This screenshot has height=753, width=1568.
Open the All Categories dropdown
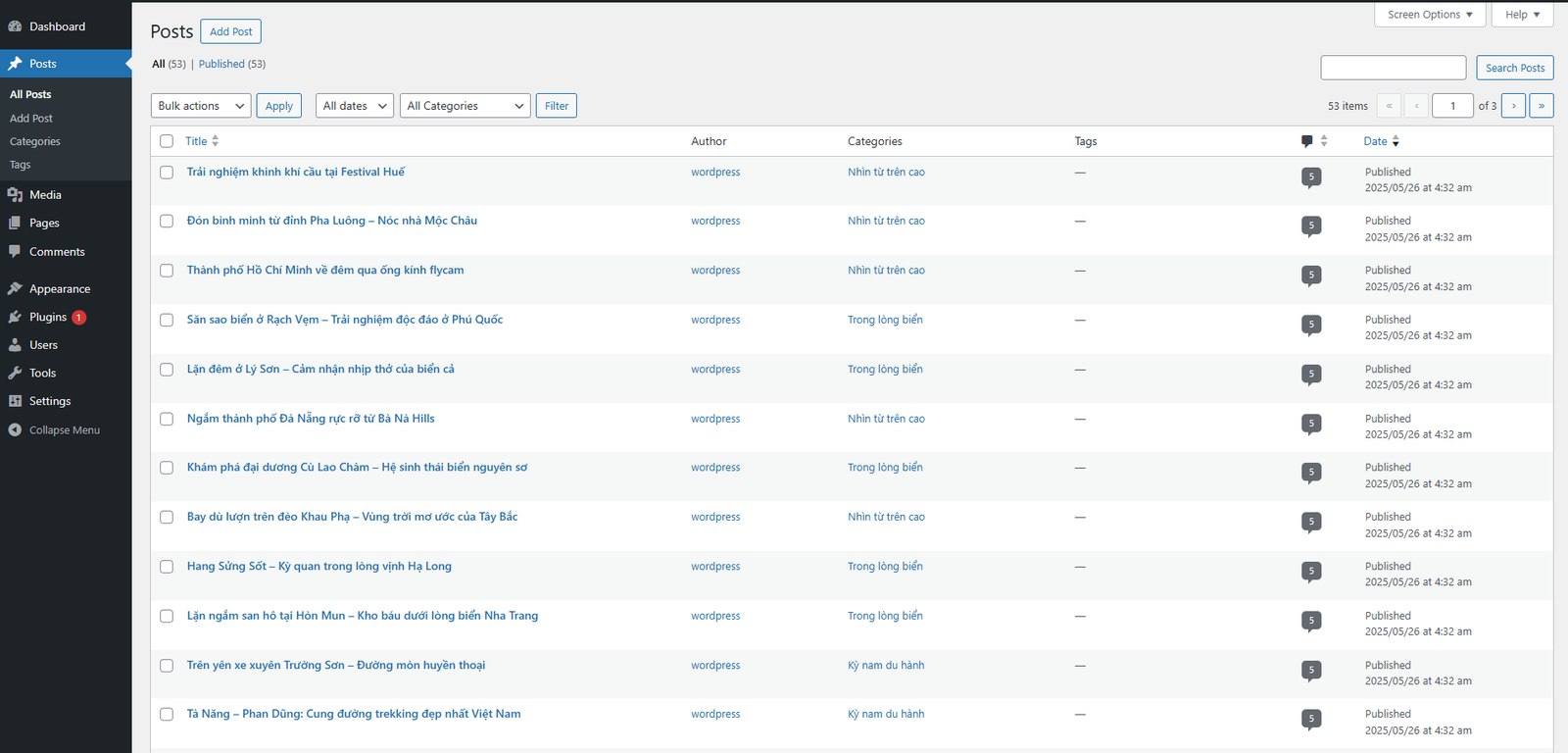click(465, 106)
